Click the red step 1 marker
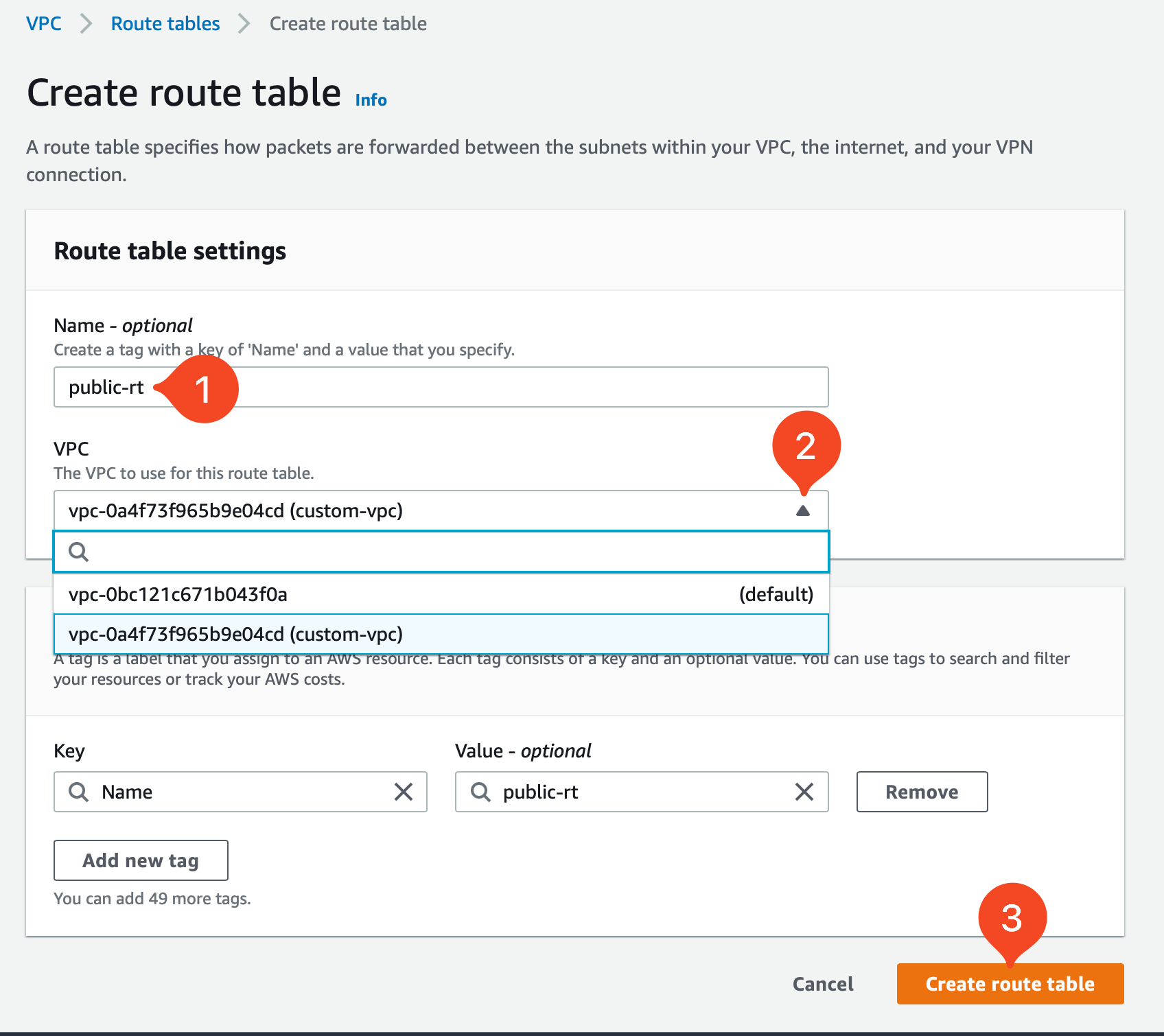The image size is (1164, 1036). tap(202, 388)
